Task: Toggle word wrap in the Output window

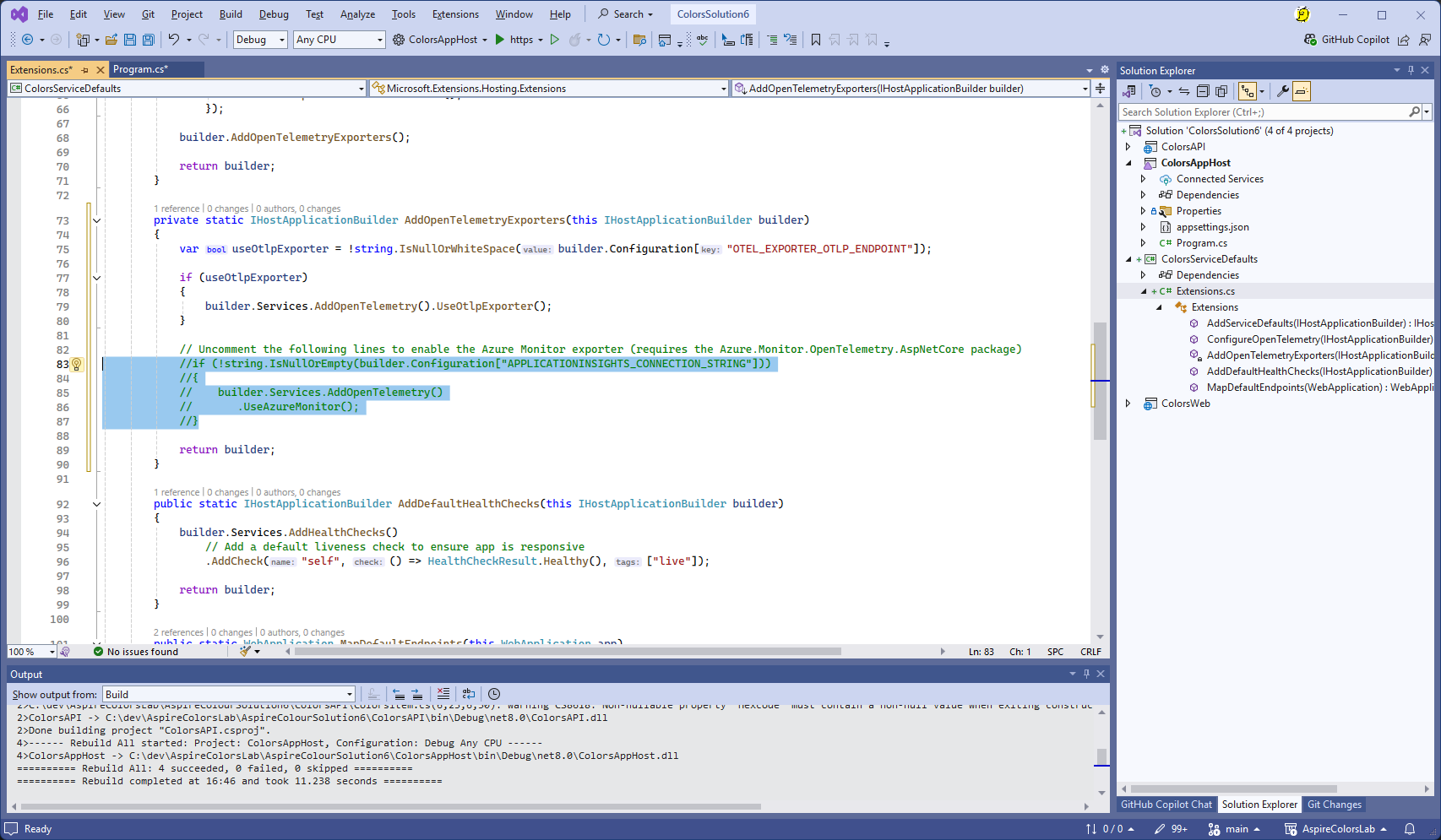Action: click(x=469, y=694)
